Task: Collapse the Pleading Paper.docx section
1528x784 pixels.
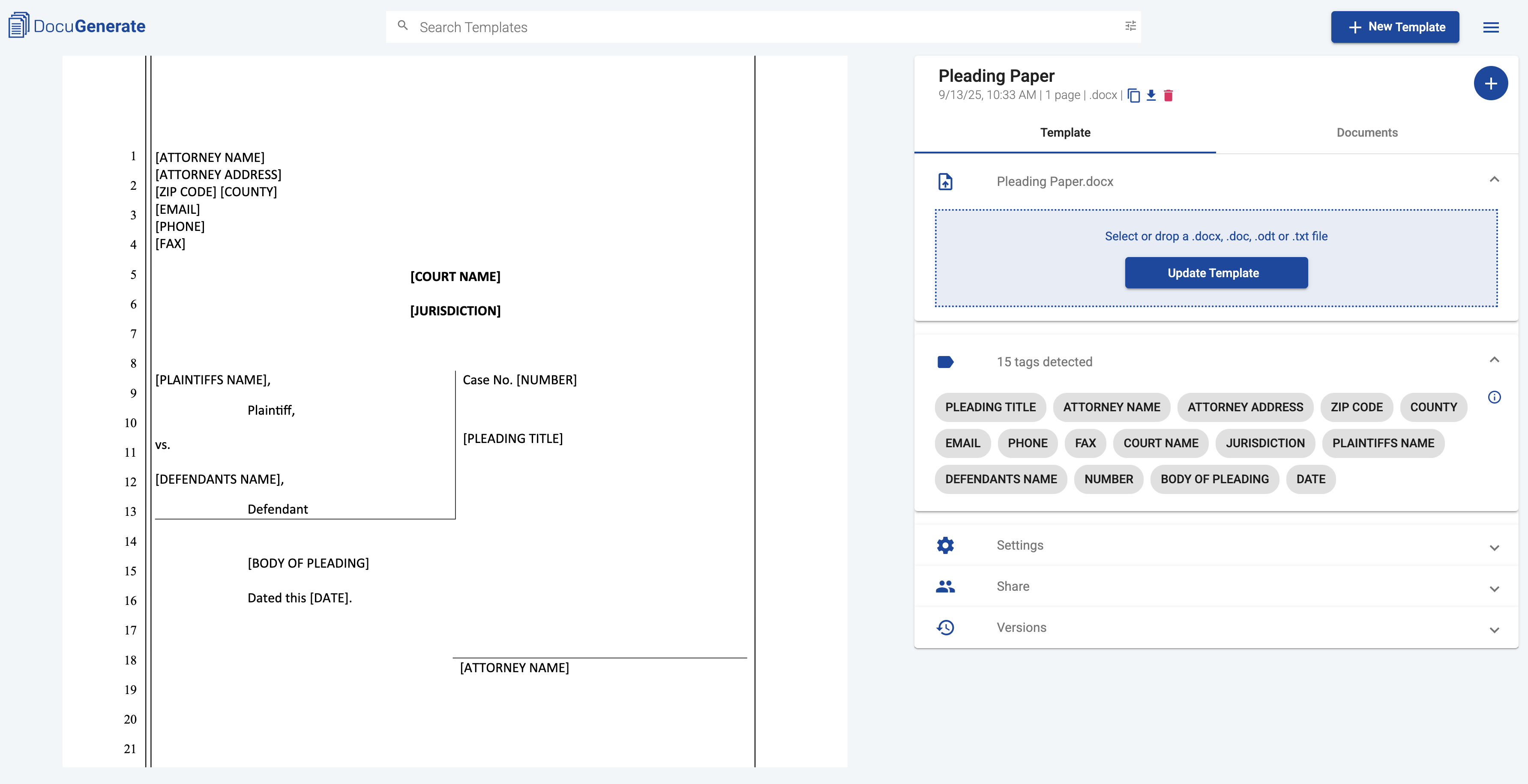Action: [x=1494, y=180]
